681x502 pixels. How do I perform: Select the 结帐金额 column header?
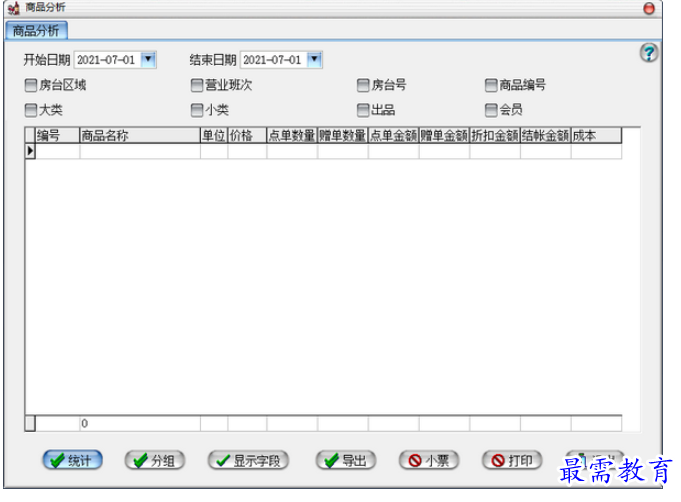click(546, 135)
